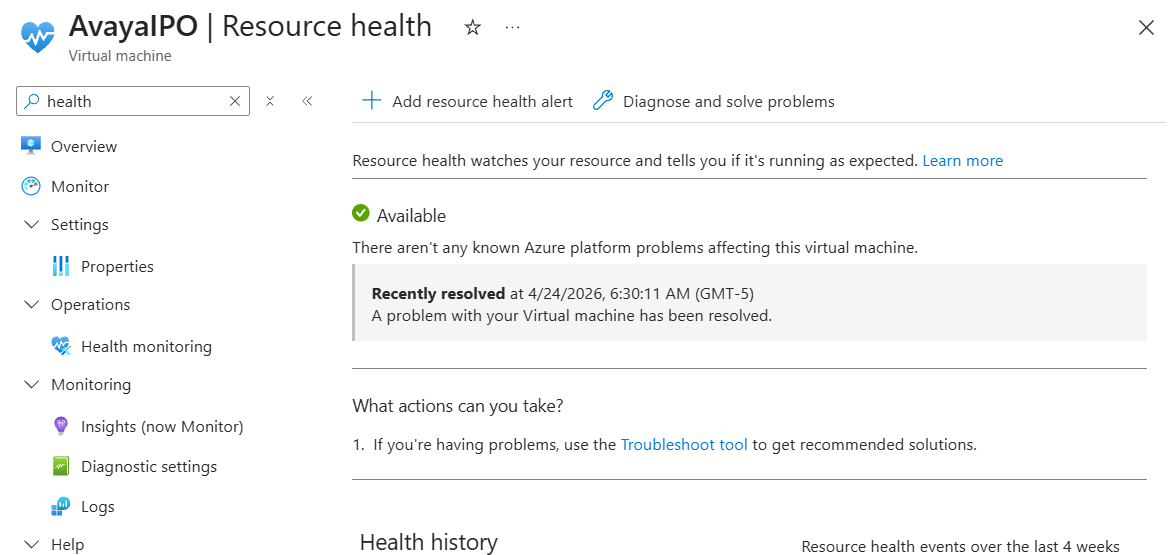Open the ellipsis more options menu

click(512, 28)
